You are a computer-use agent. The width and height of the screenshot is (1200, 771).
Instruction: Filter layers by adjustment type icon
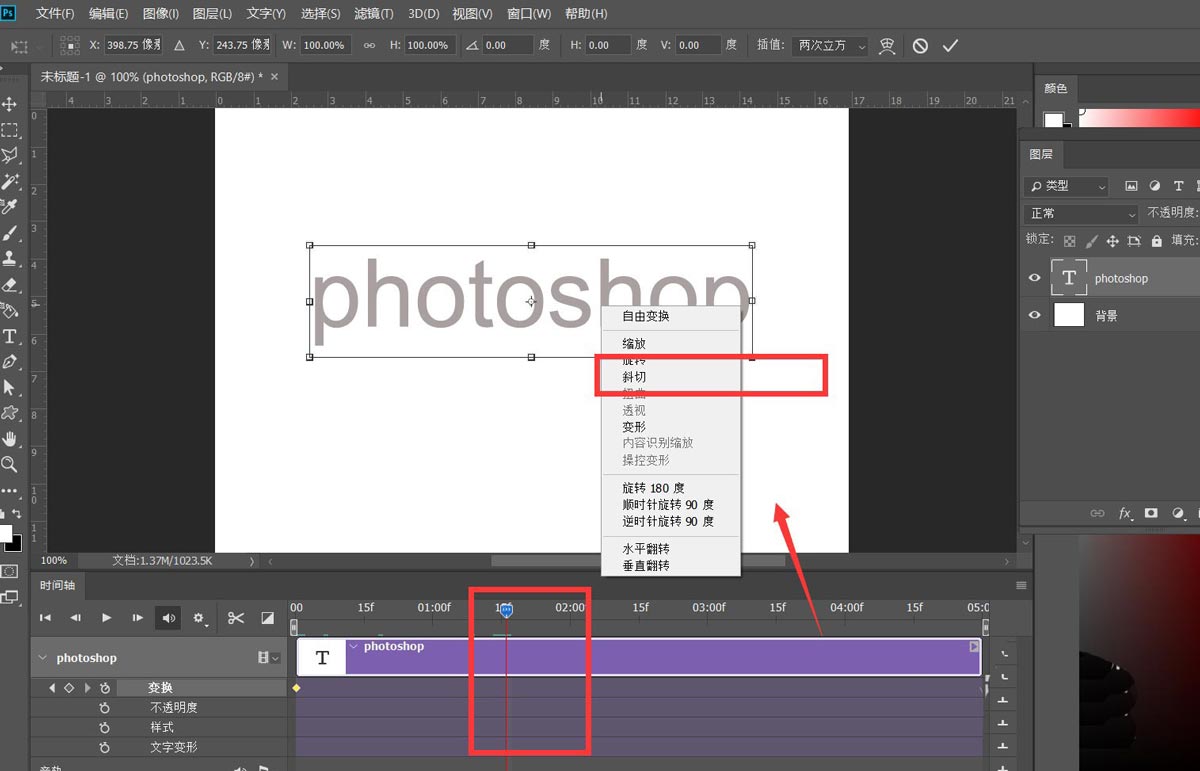click(1155, 186)
